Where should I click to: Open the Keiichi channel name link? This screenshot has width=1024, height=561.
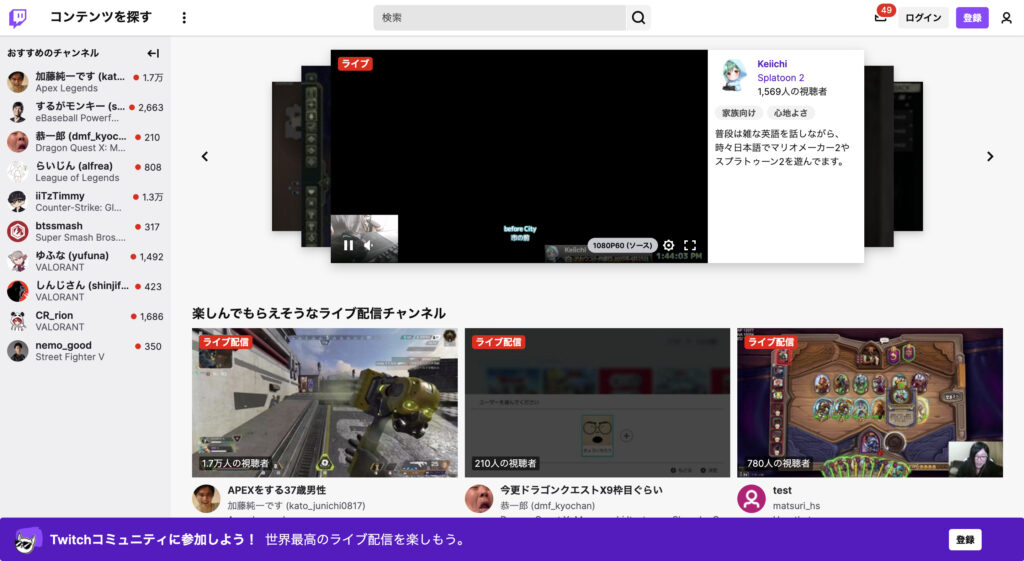click(x=772, y=64)
